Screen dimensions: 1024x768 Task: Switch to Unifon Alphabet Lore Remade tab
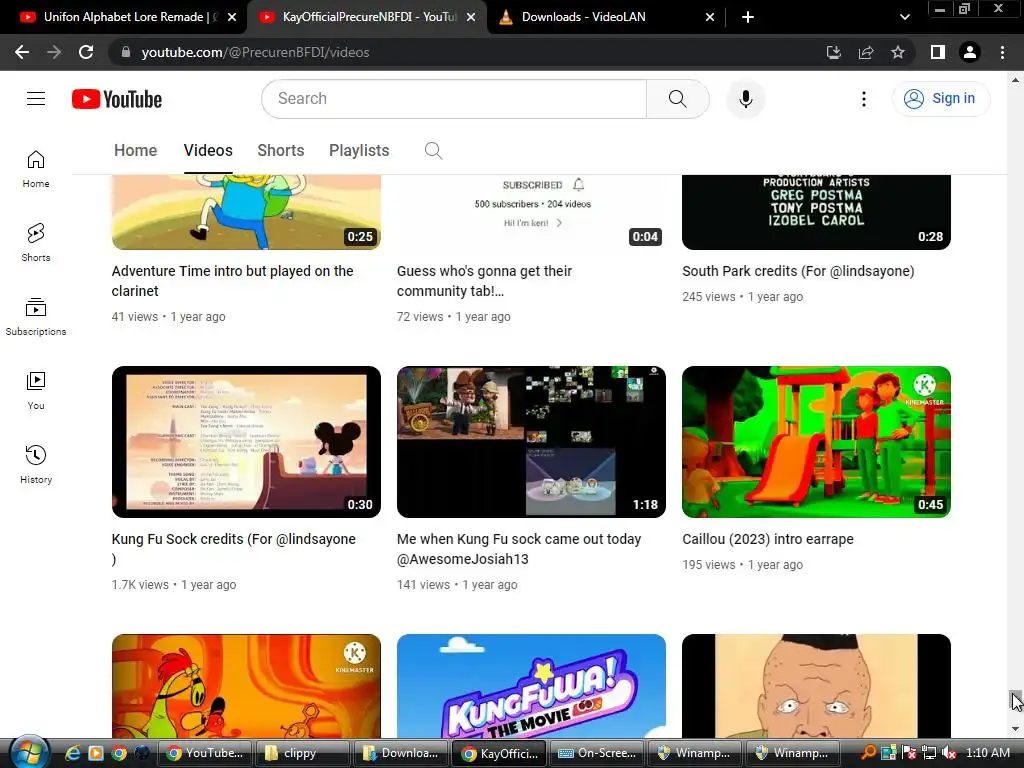(x=123, y=17)
